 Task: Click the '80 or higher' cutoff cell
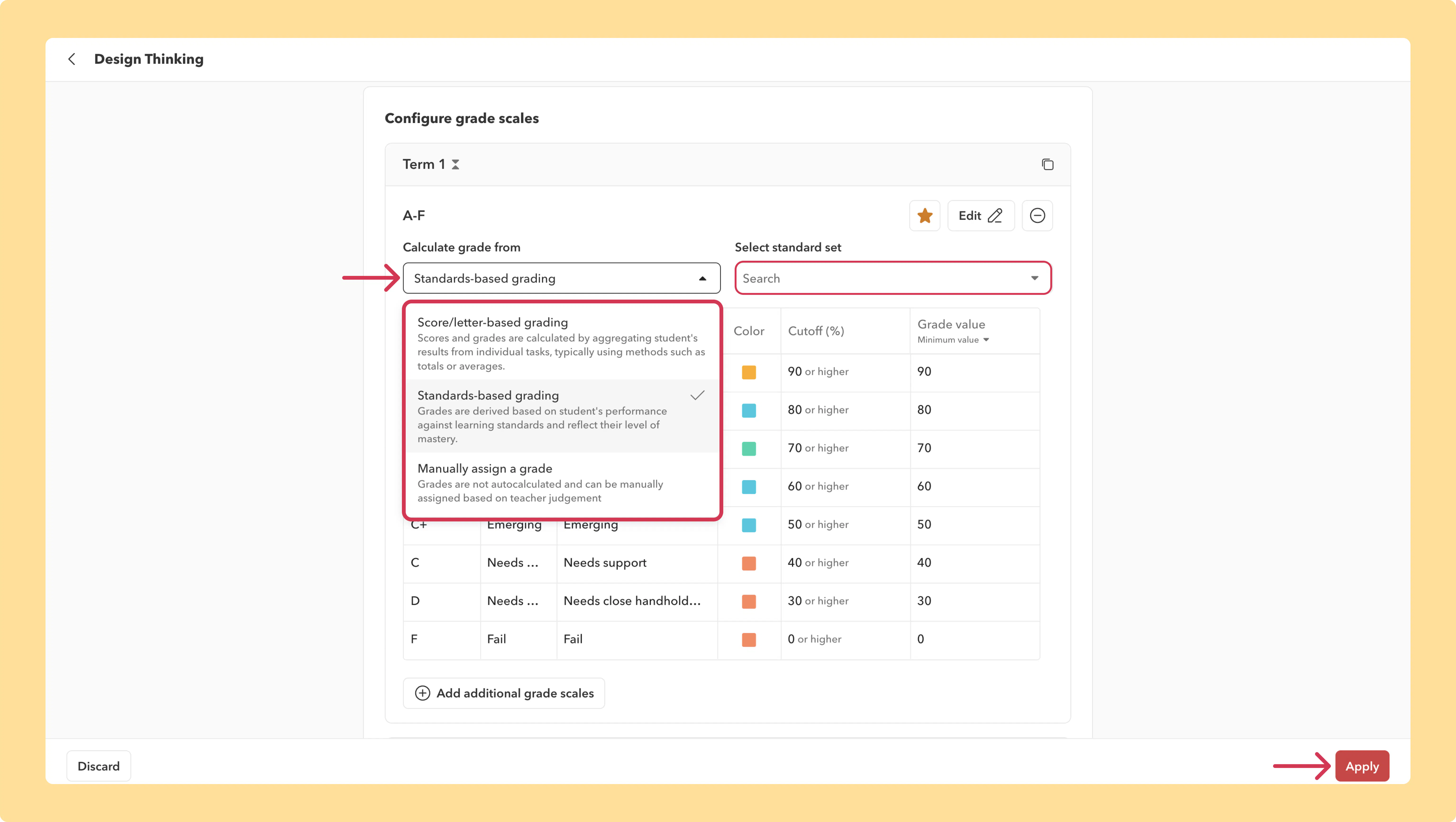[846, 411]
